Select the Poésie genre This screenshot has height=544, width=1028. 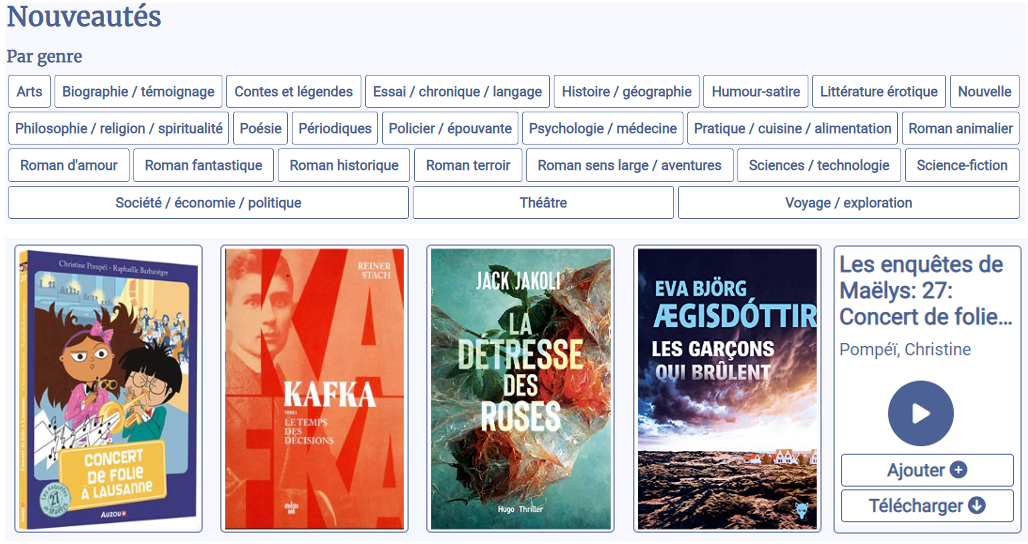pyautogui.click(x=261, y=128)
